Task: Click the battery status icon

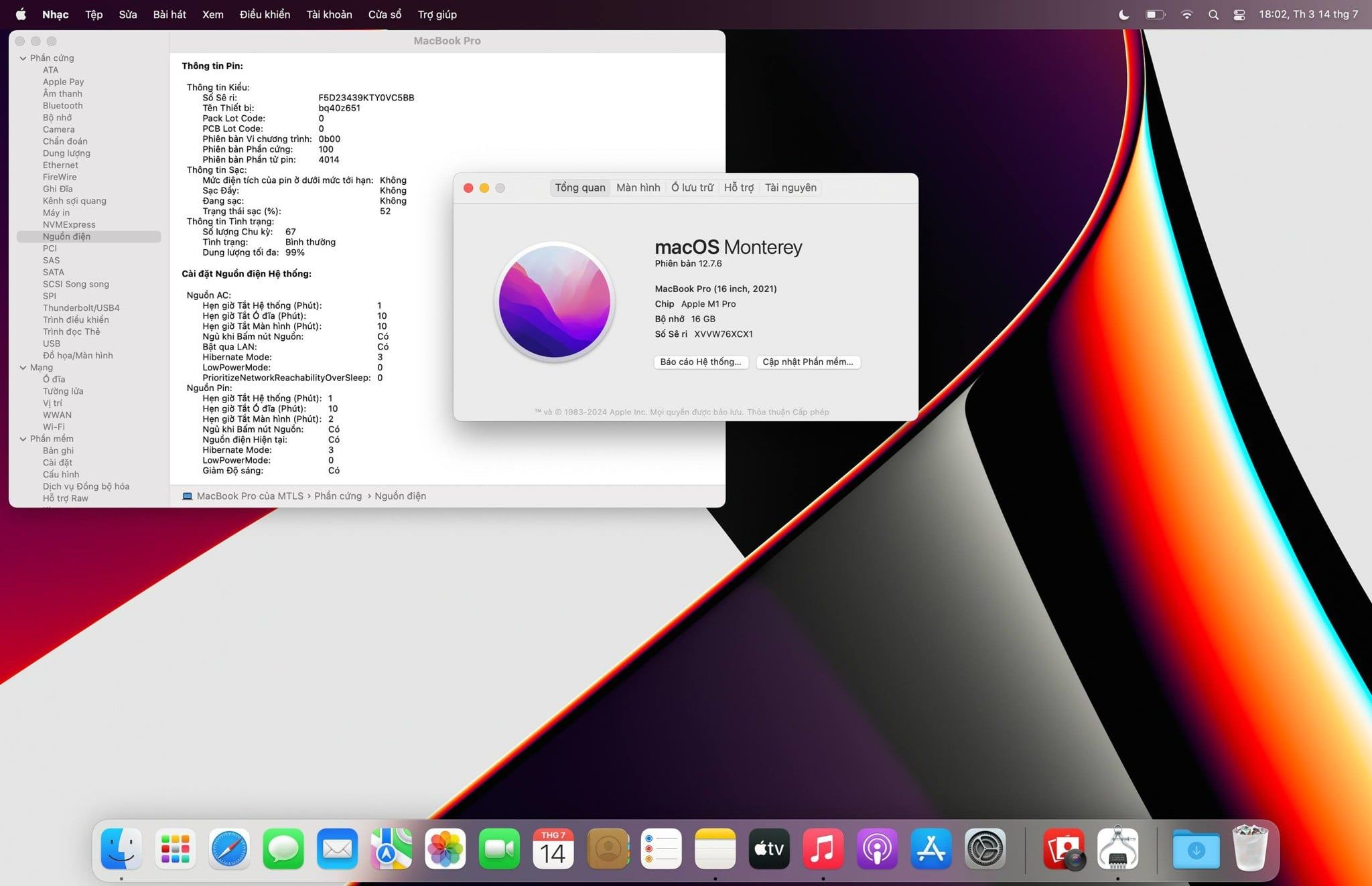Action: [x=1156, y=14]
